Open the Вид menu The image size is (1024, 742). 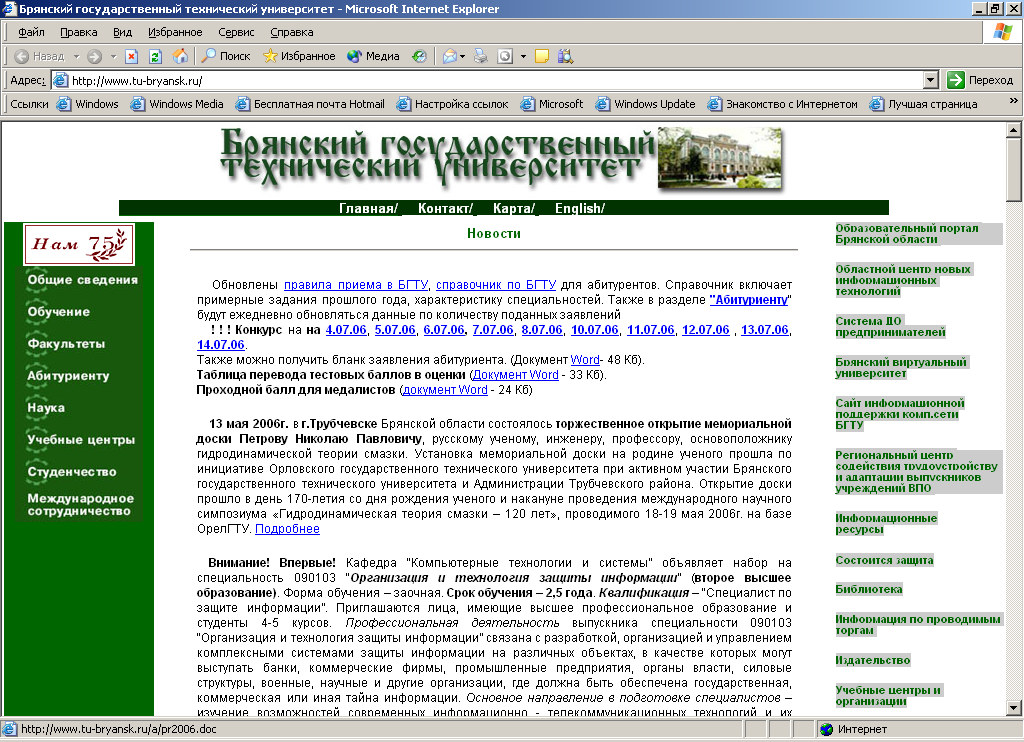(122, 32)
